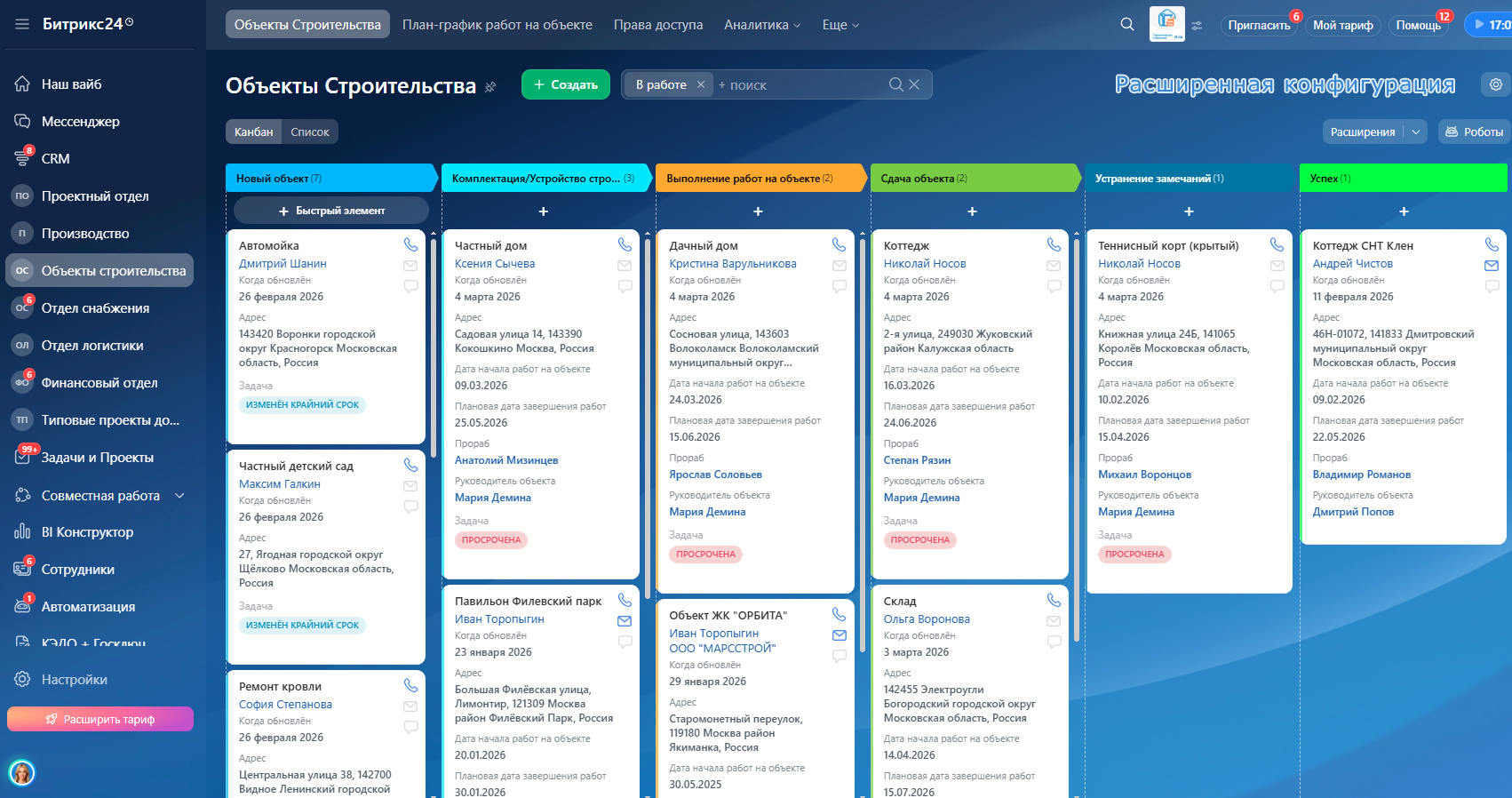Focus the поиск filter field
This screenshot has height=798, width=1512.
(x=800, y=85)
